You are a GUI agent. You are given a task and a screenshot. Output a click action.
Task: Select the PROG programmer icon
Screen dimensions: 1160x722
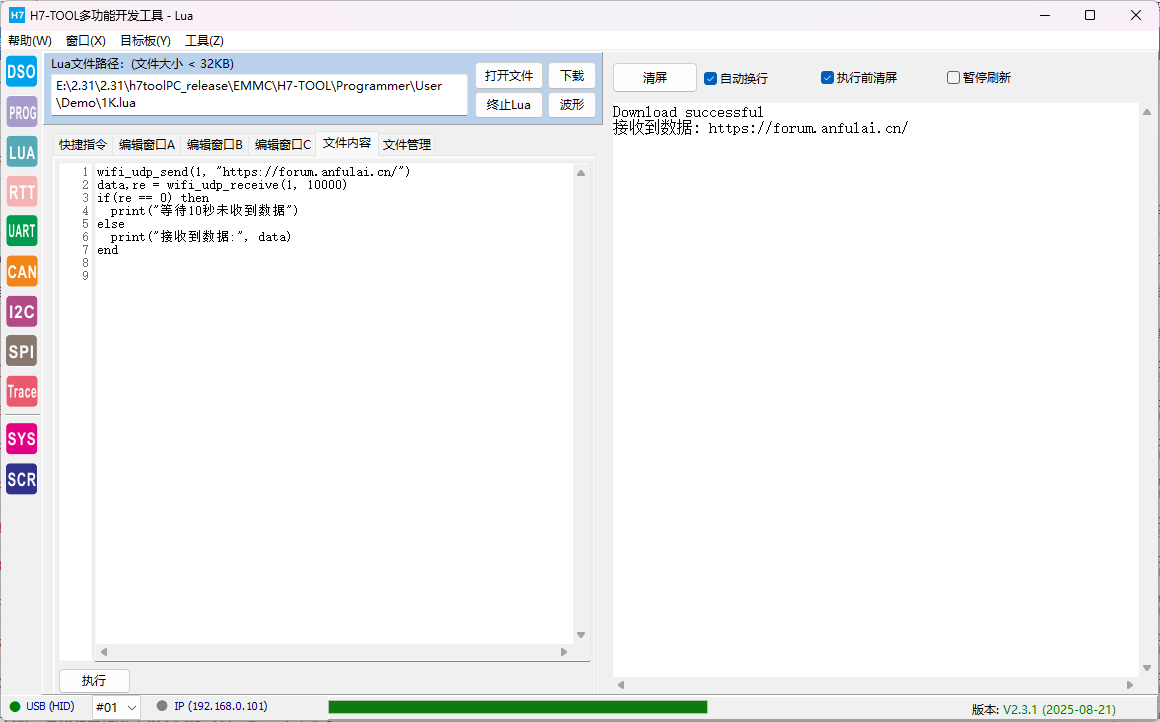(21, 113)
